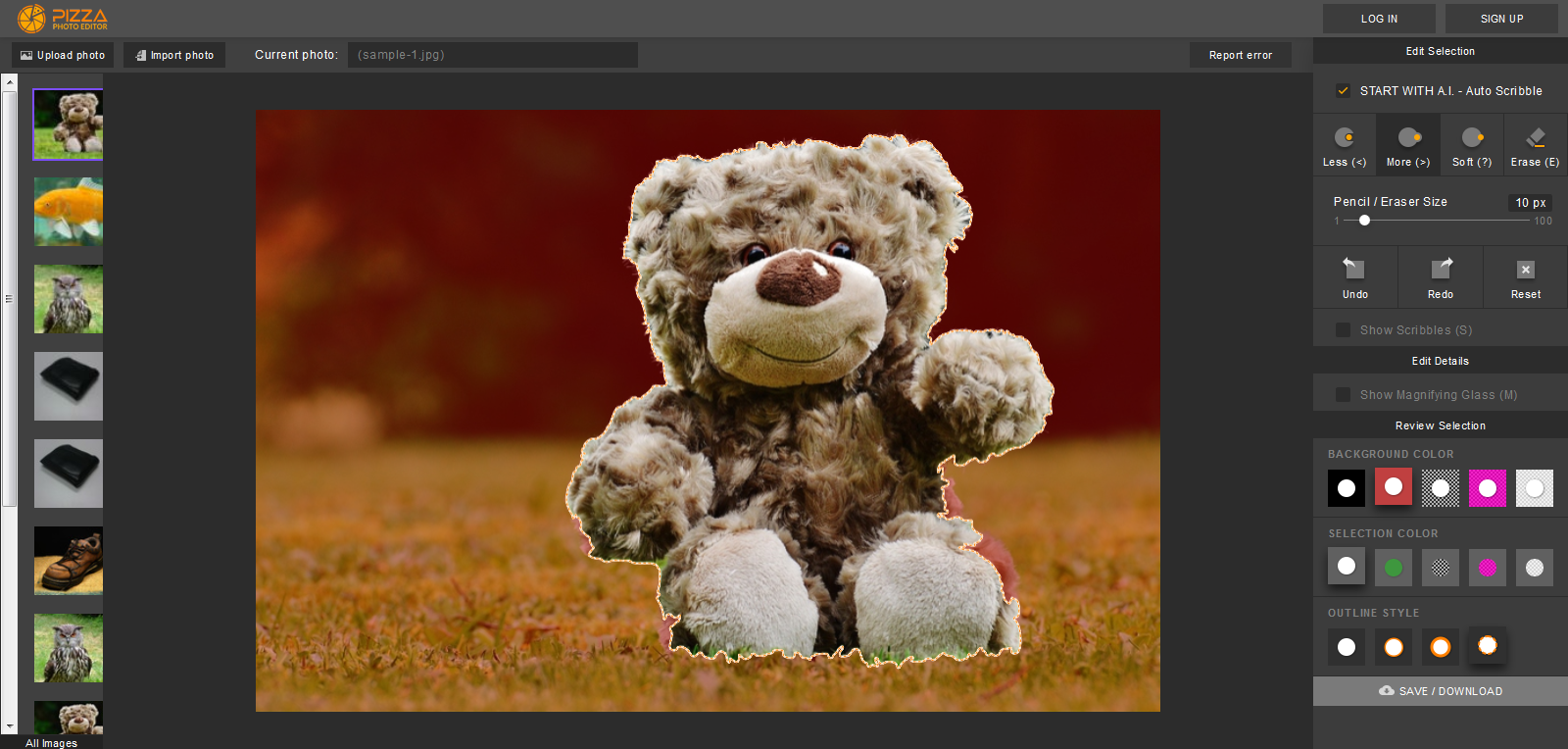Viewport: 1568px width, 749px height.
Task: Select thick orange outline style
Action: point(1441,647)
